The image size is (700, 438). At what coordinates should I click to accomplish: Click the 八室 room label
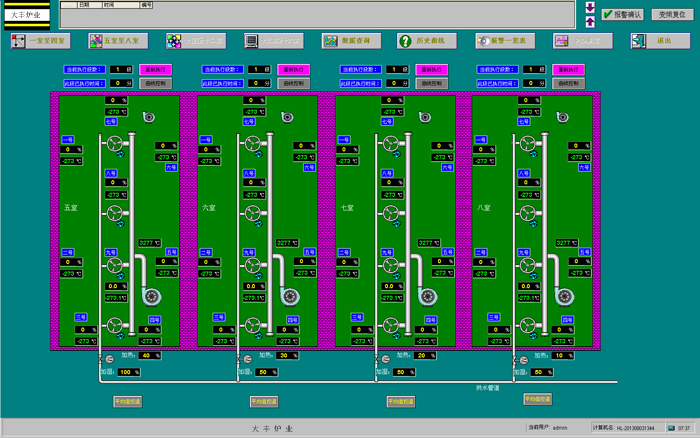tap(483, 208)
